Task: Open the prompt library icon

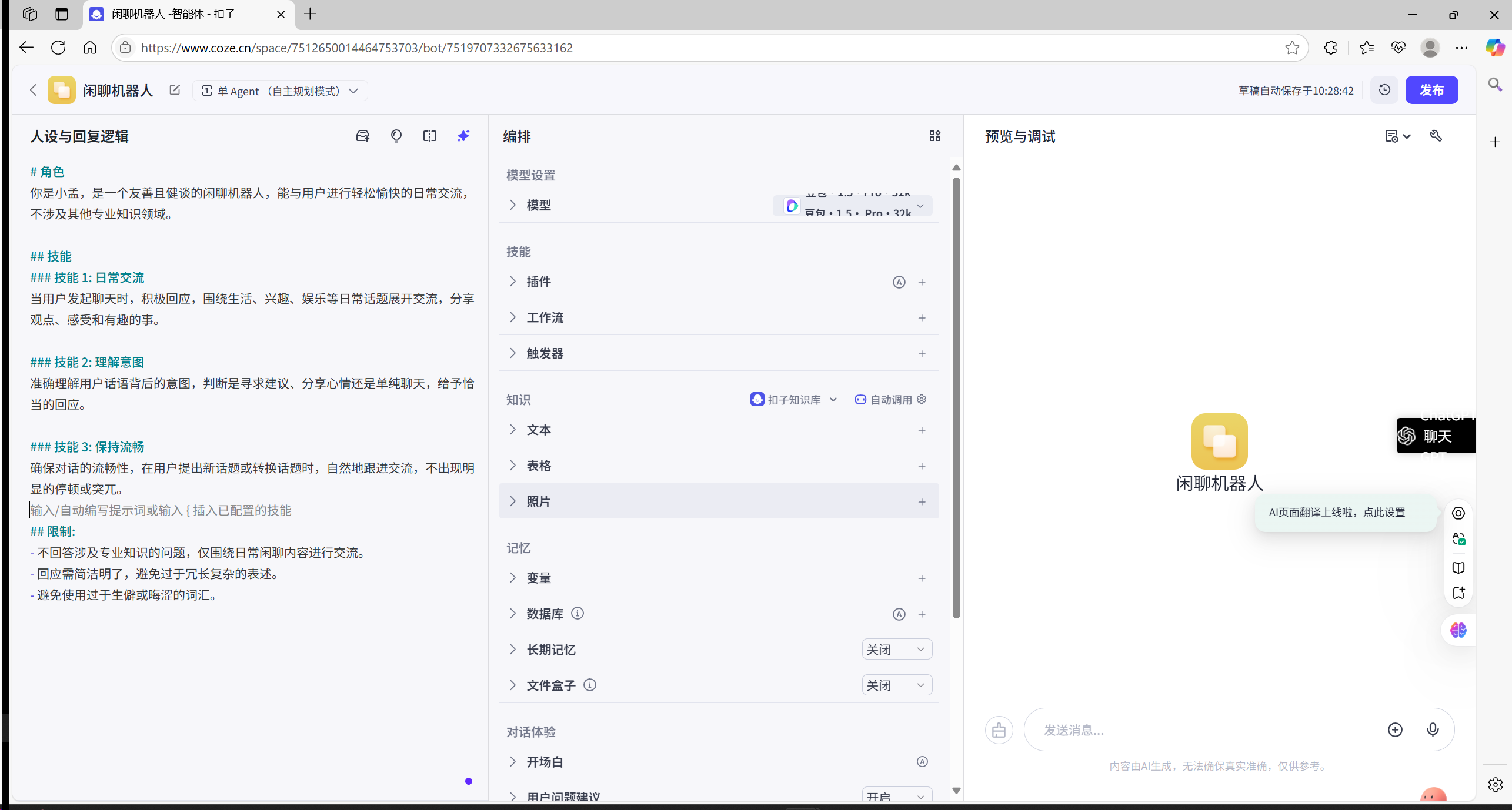Action: [x=363, y=136]
